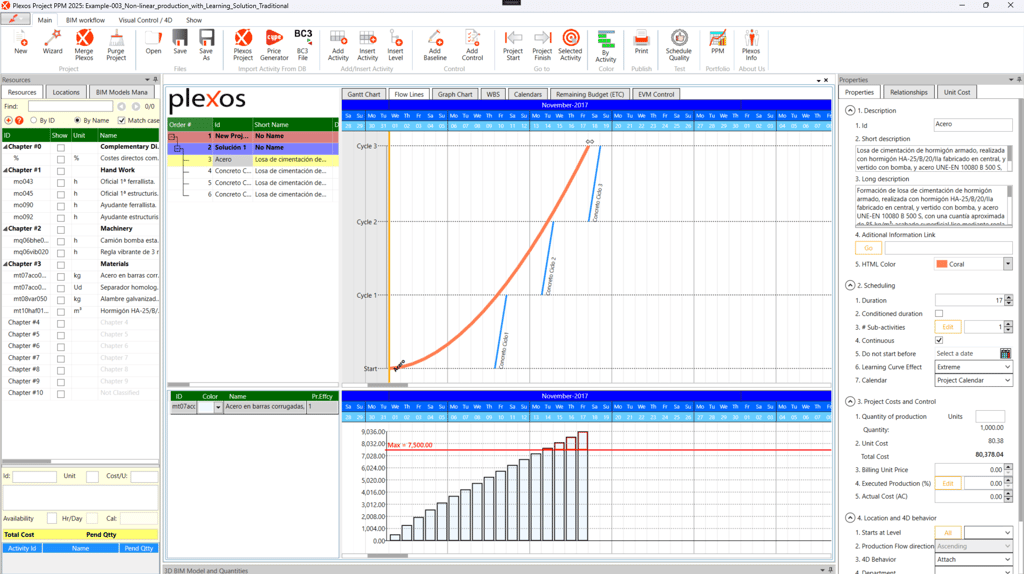Click Insert Level icon
The width and height of the screenshot is (1024, 574).
tap(395, 45)
